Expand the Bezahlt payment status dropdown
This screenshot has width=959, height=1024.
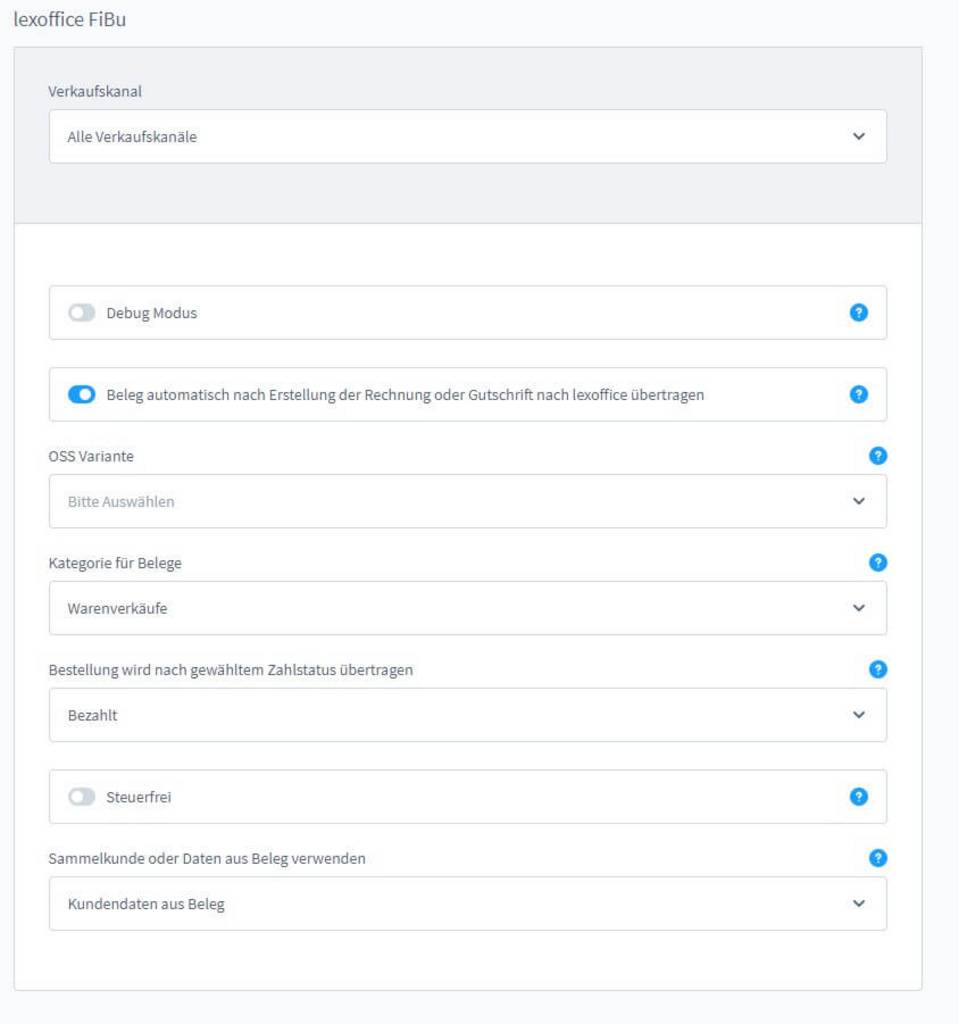coord(467,715)
